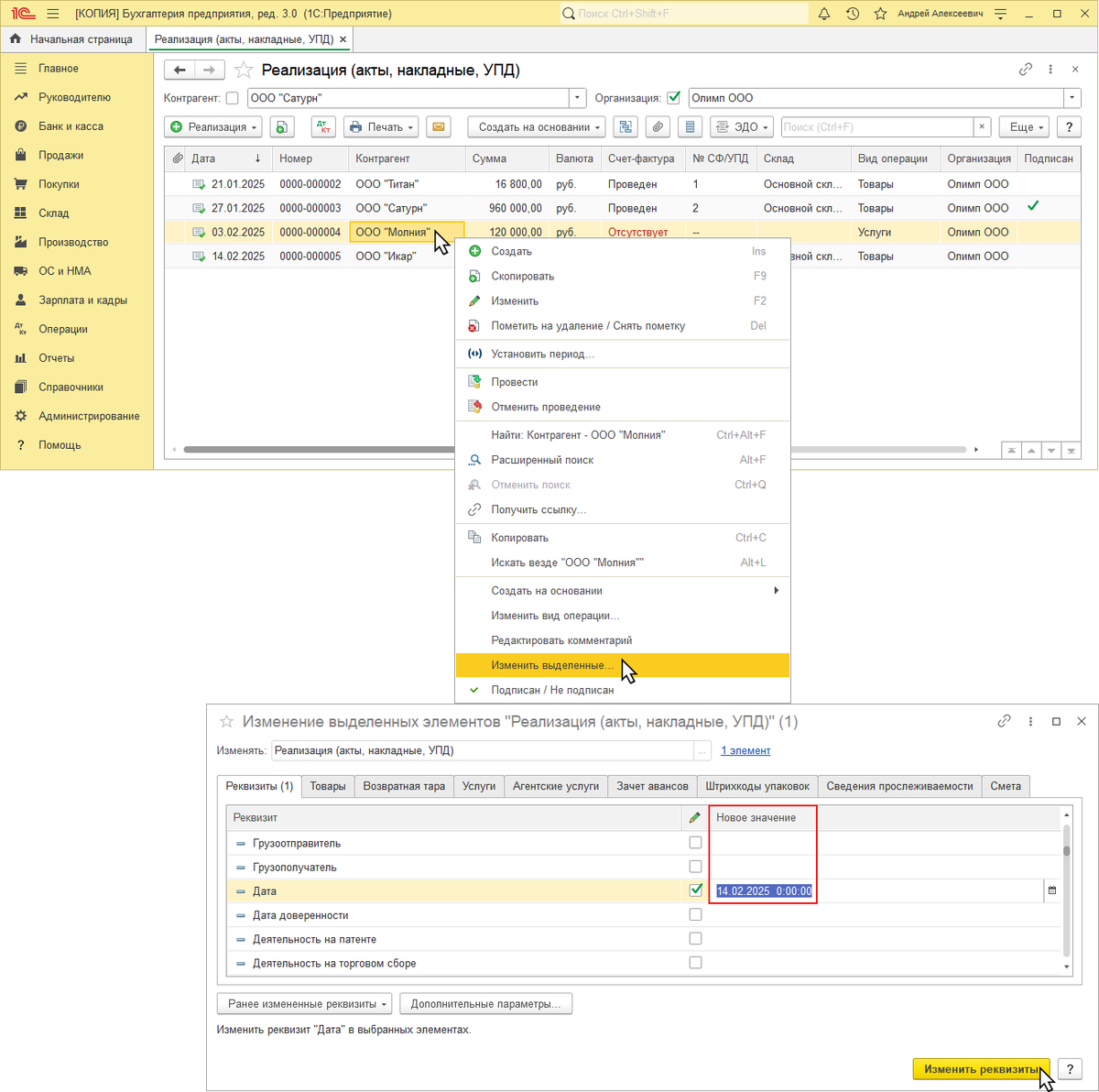Viewport: 1099px width, 1092px height.
Task: Uncheck the Дата attribute checkbox
Action: point(695,890)
